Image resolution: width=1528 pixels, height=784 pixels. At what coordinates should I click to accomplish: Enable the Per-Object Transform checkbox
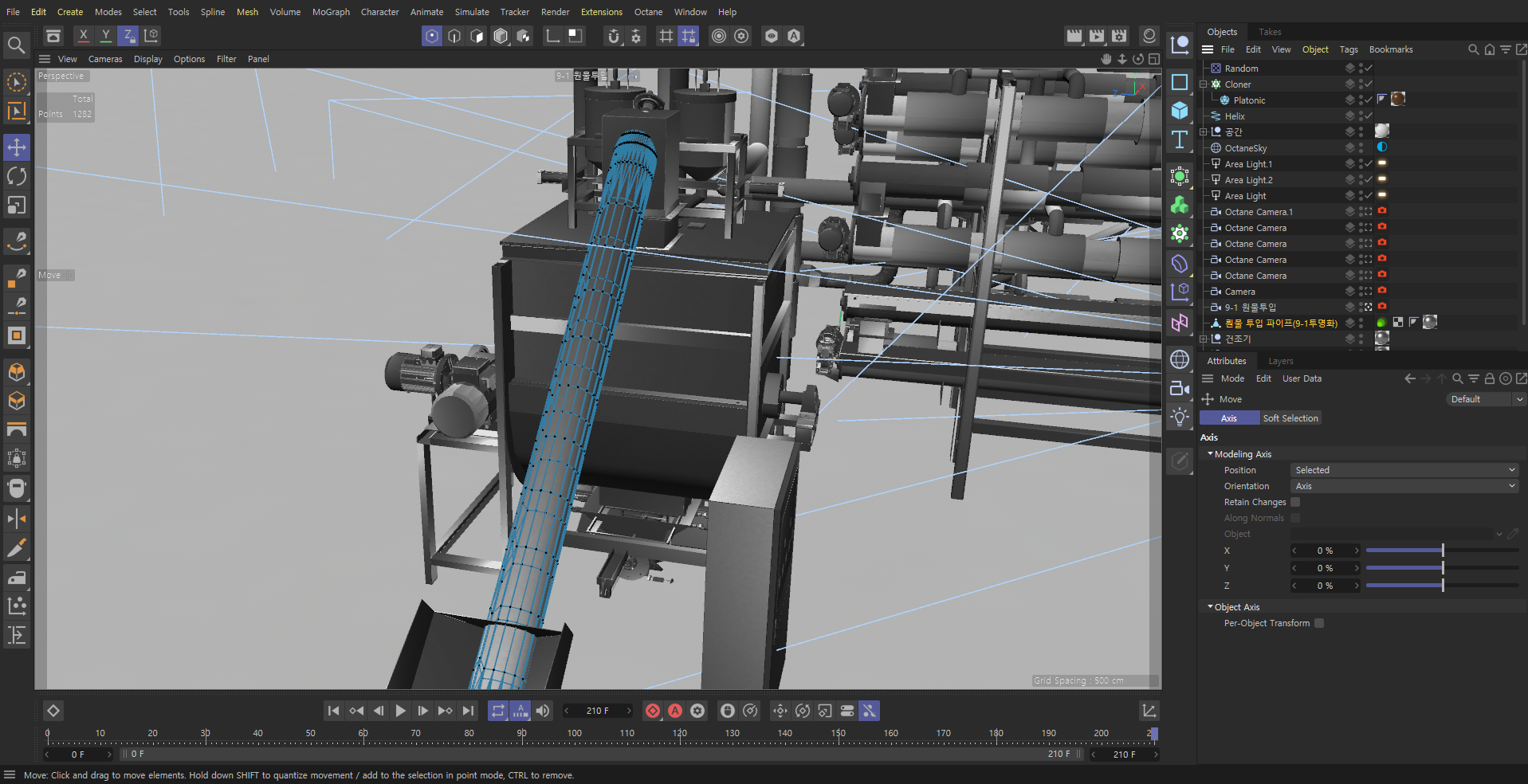pos(1319,623)
